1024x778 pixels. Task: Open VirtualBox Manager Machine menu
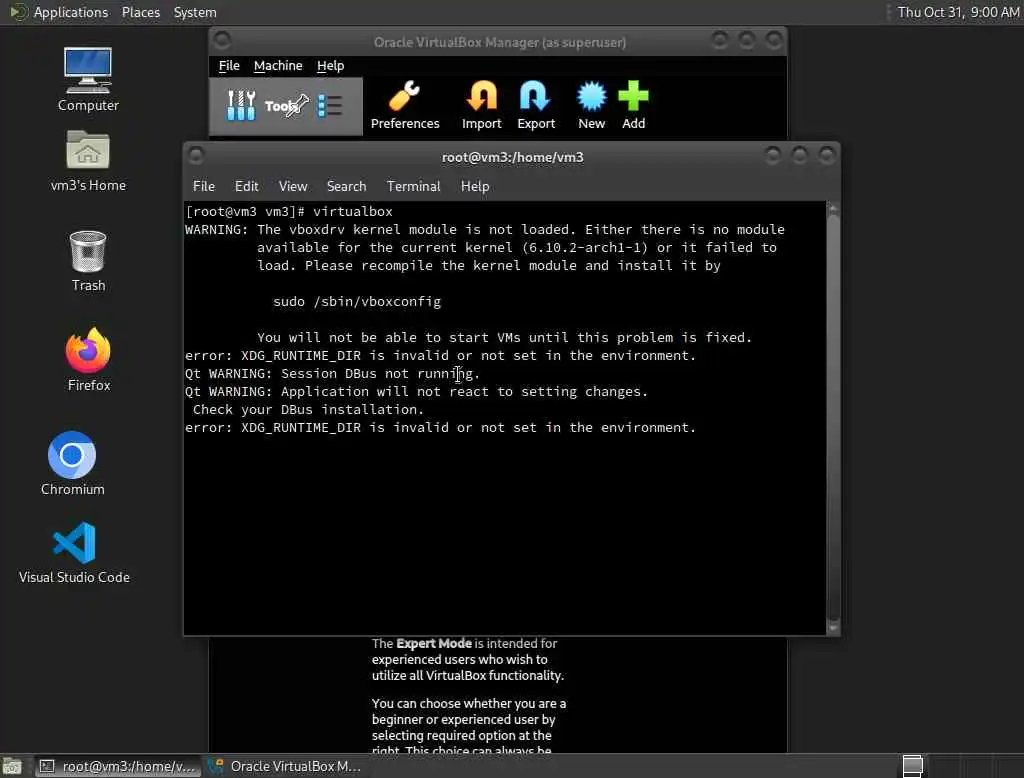[278, 65]
